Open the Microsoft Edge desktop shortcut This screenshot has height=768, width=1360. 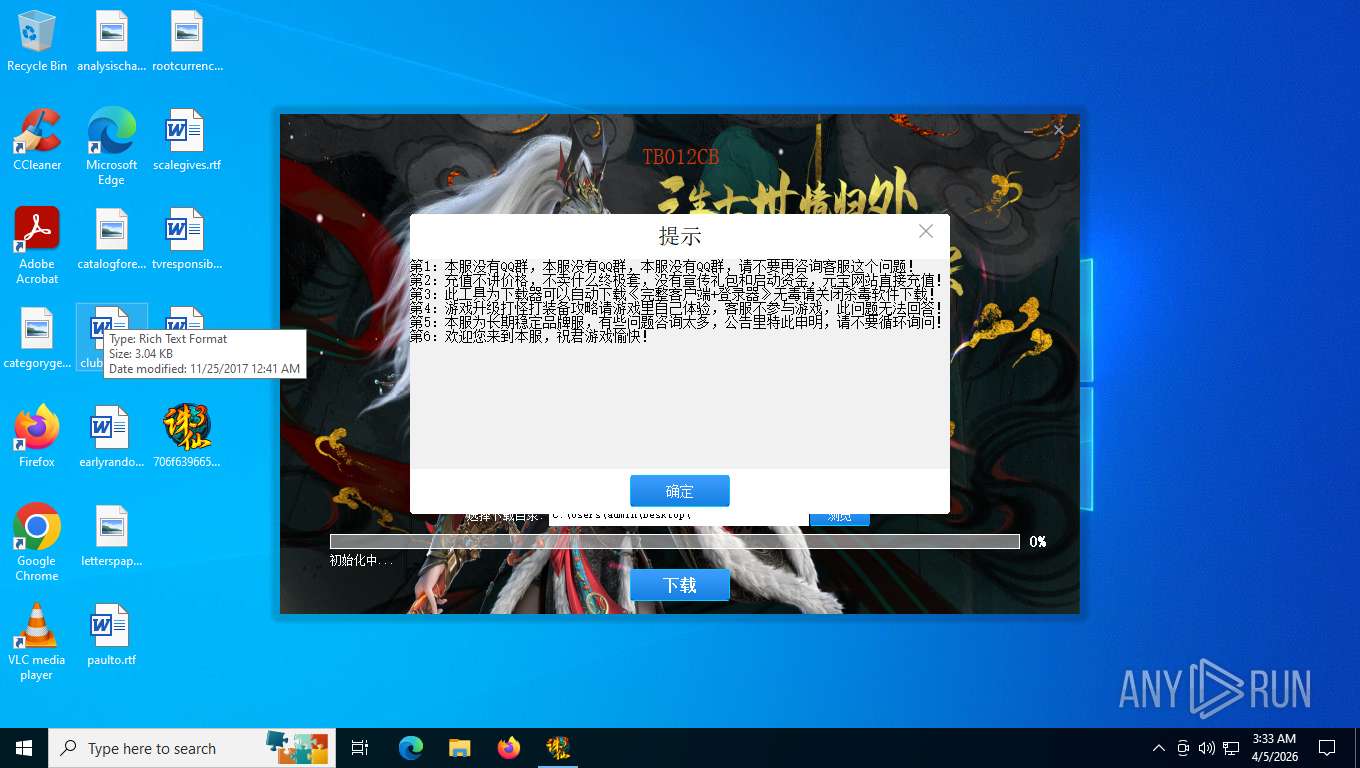click(112, 147)
